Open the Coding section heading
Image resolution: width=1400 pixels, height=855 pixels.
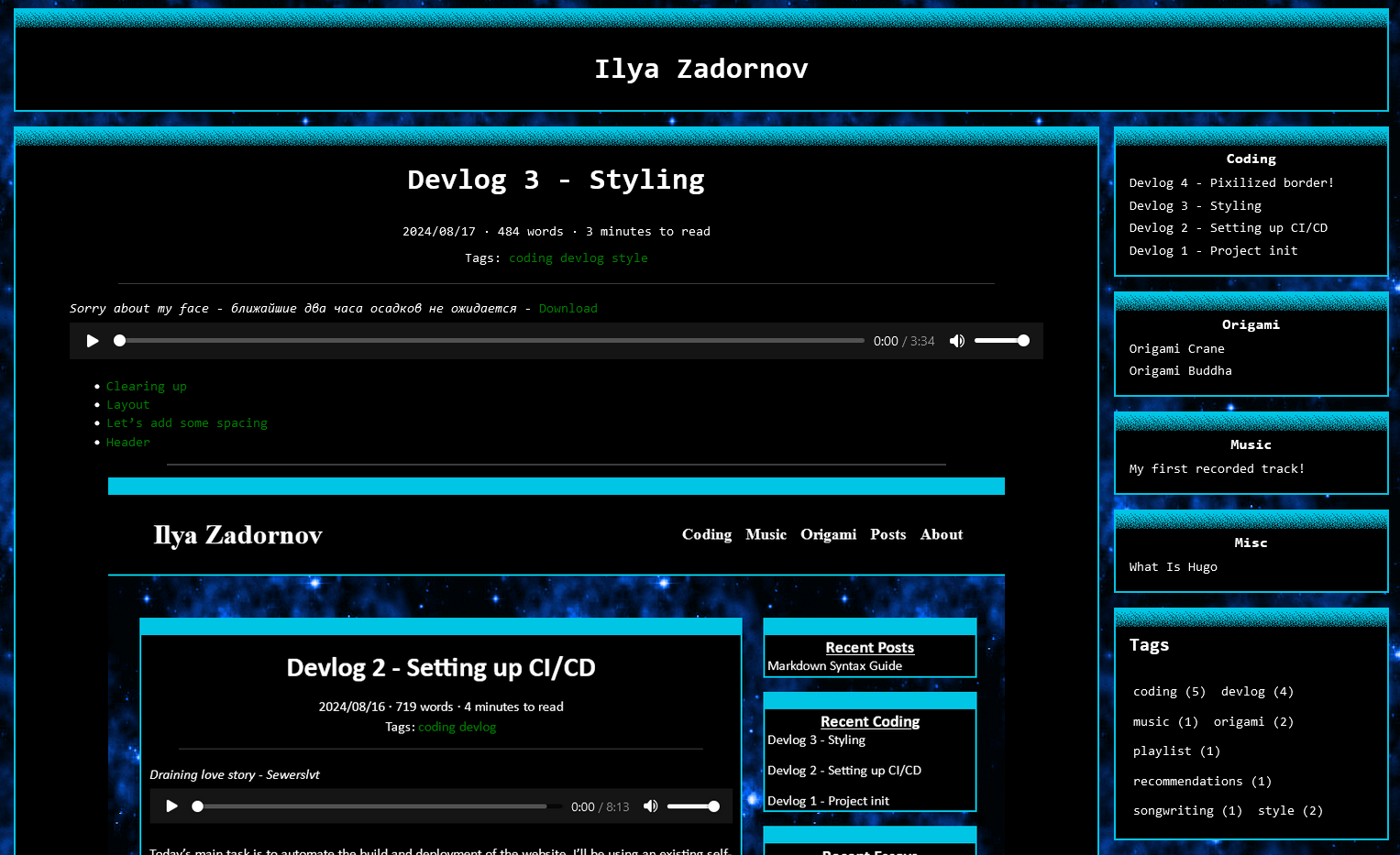pos(1251,159)
